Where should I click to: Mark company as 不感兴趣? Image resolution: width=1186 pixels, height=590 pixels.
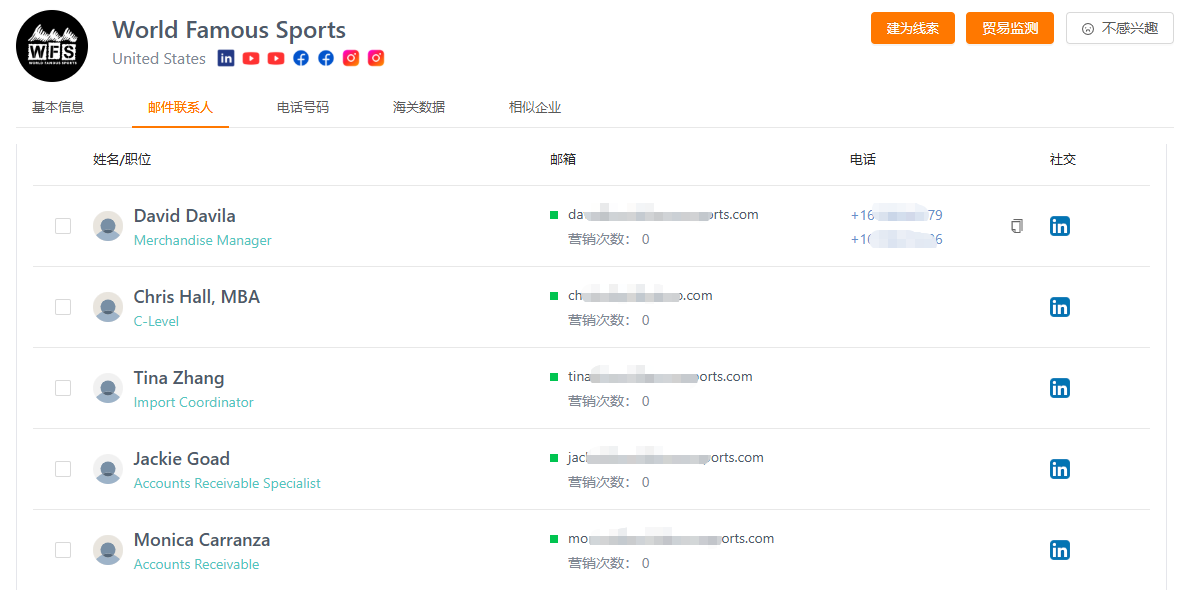click(1120, 28)
